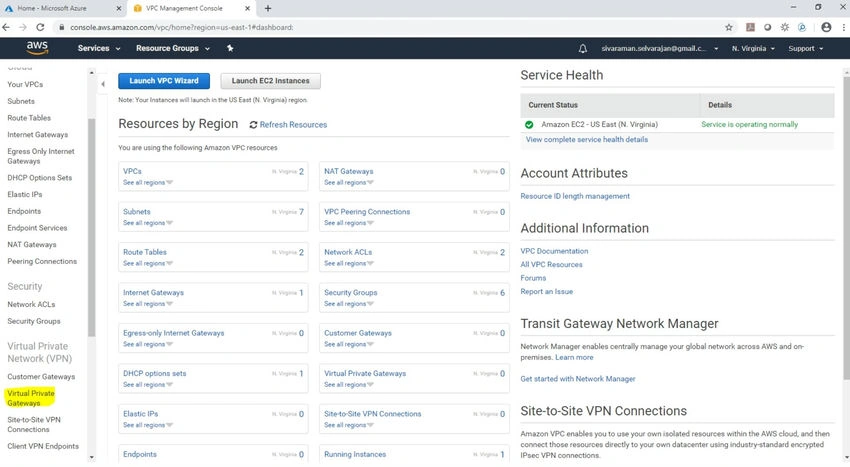Reload the page with browser refresh icon

click(x=40, y=27)
